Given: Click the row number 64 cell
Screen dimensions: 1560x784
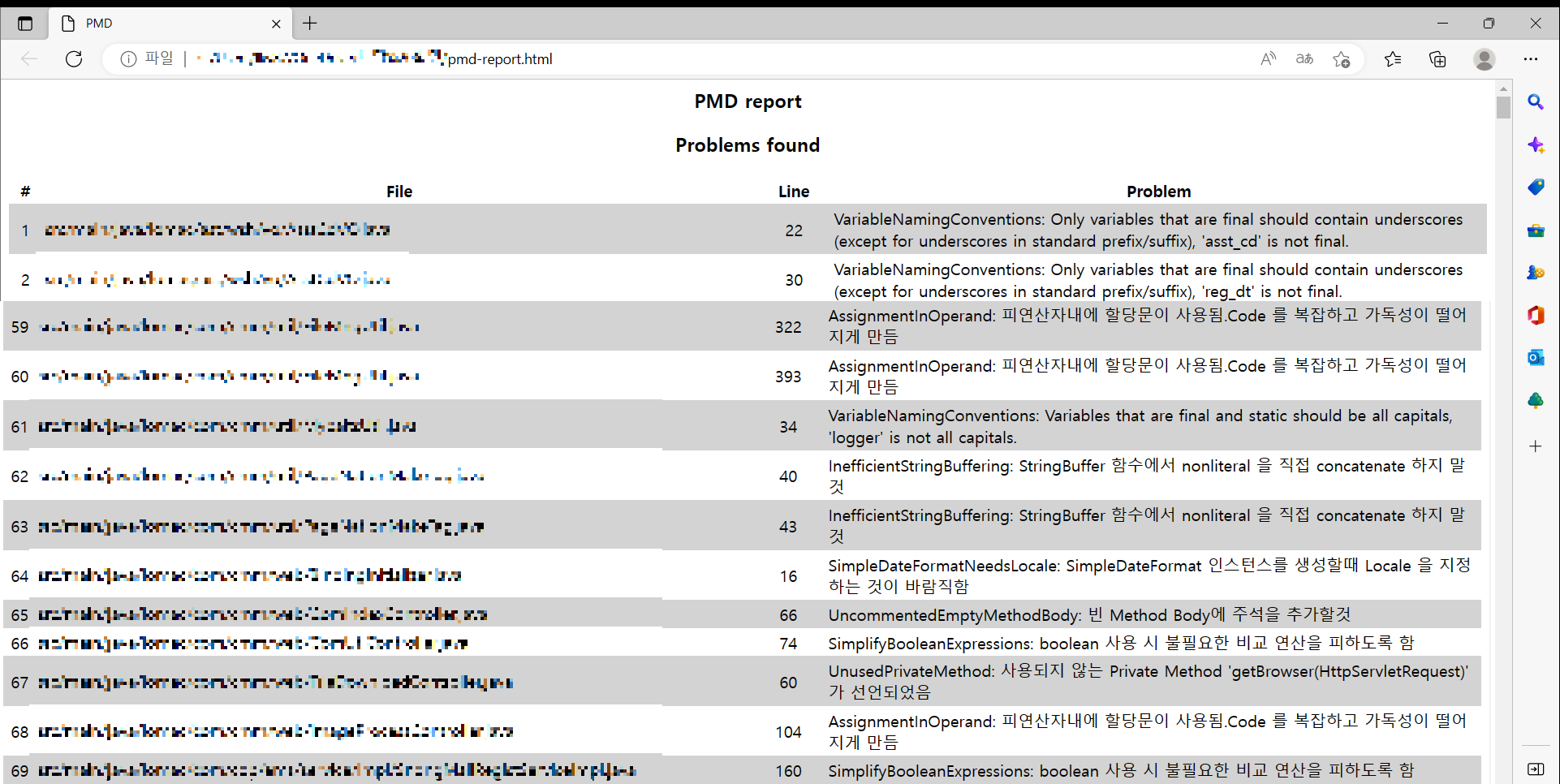Looking at the screenshot, I should coord(19,576).
